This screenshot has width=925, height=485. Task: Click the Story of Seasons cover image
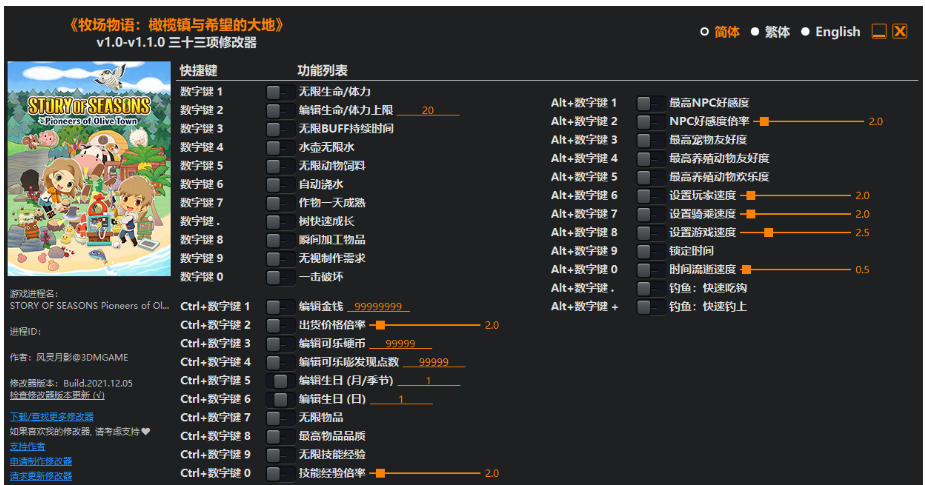89,169
